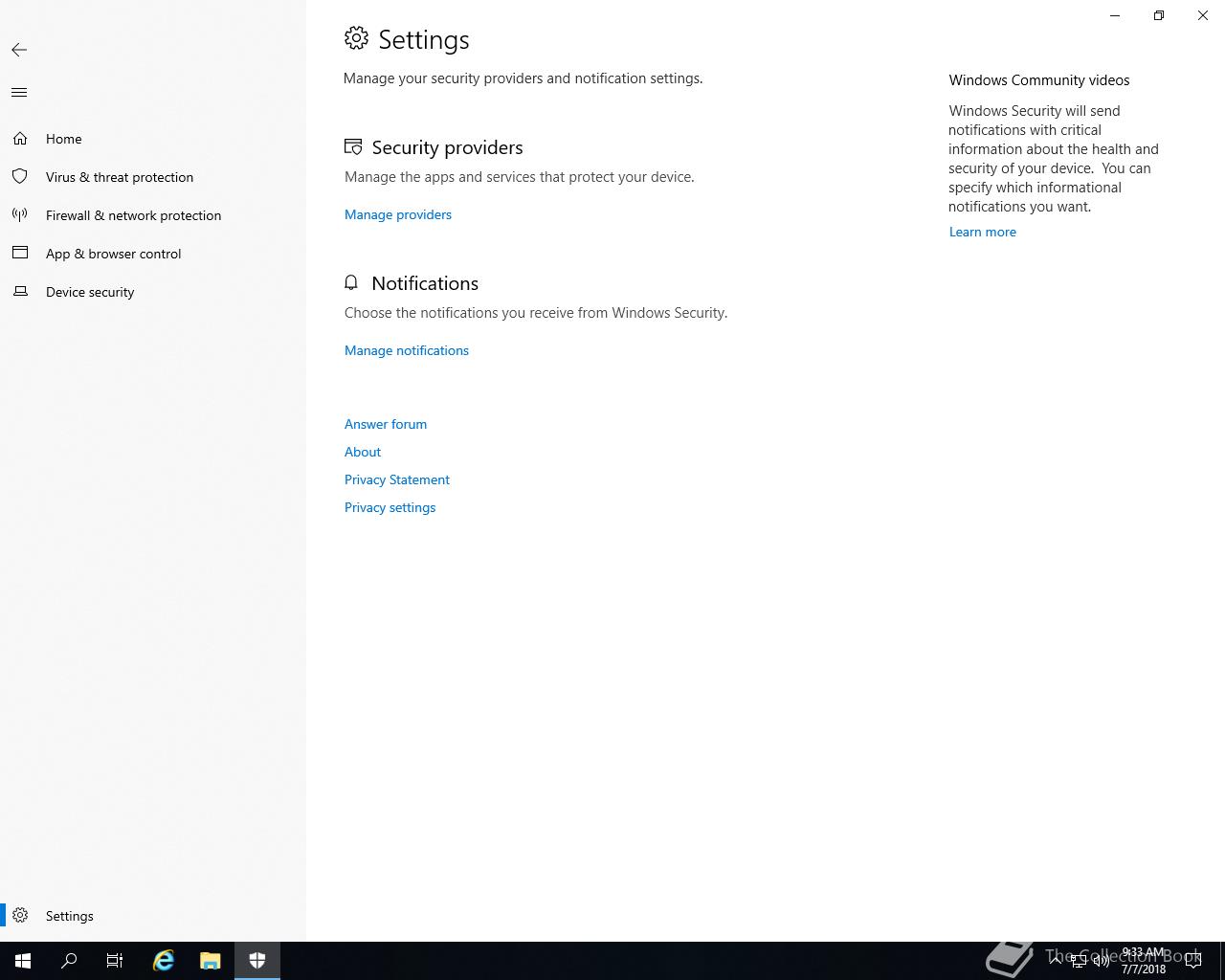Minimize the Windows Security window

coord(1115,15)
